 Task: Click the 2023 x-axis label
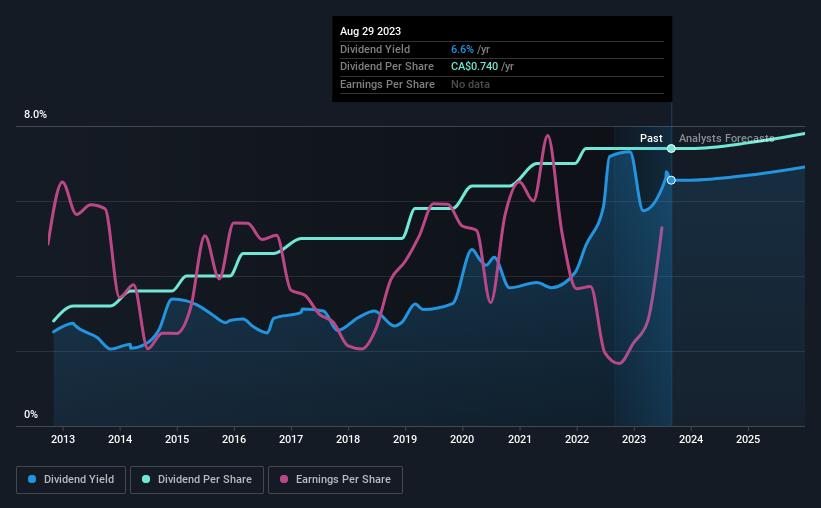[634, 439]
